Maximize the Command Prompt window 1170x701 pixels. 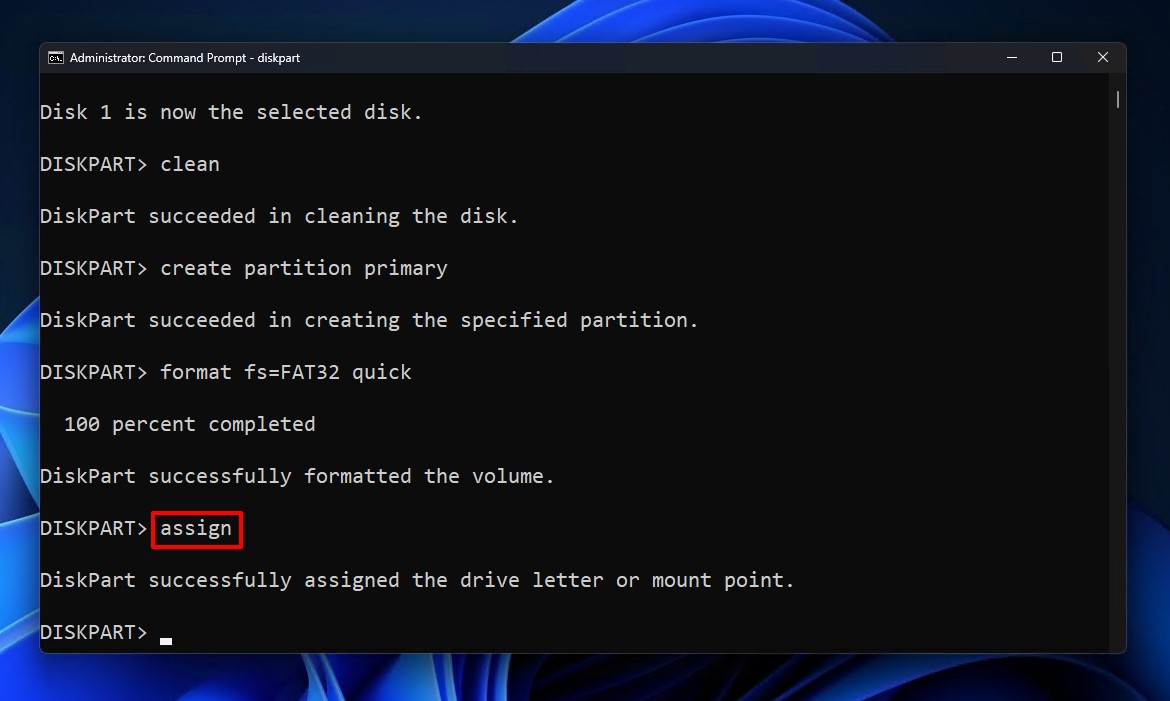click(x=1056, y=57)
